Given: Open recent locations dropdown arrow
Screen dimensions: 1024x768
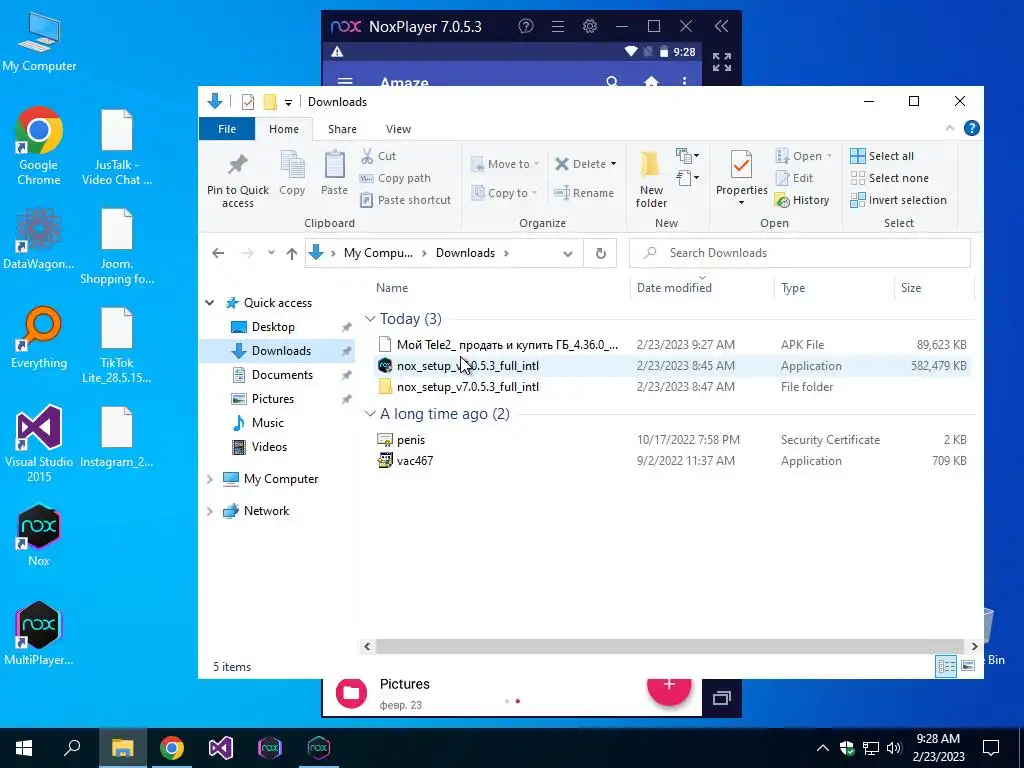Looking at the screenshot, I should coord(271,253).
